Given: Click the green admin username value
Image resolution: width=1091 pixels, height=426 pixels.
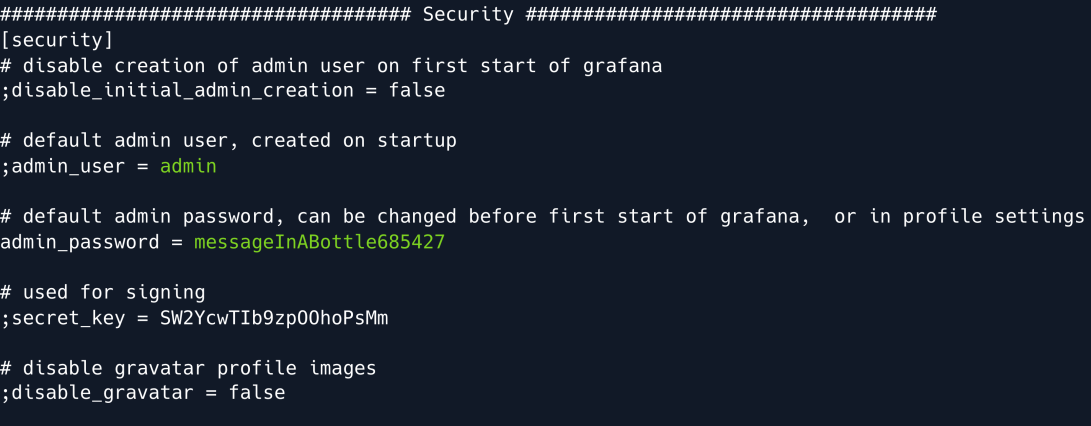Looking at the screenshot, I should coord(188,167).
